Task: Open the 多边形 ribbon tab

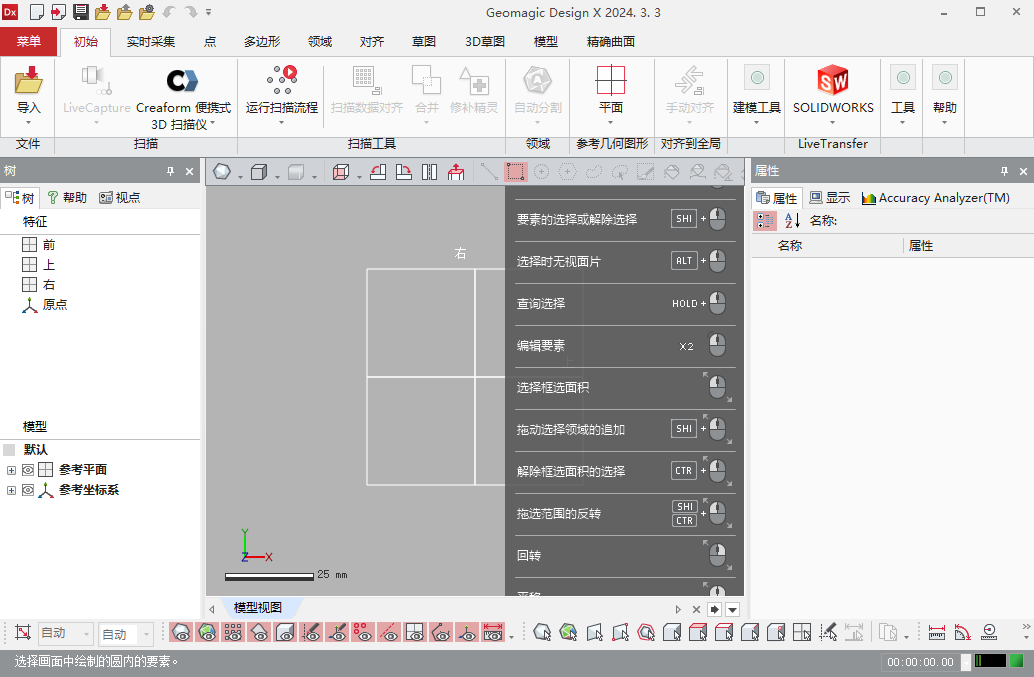Action: click(262, 42)
